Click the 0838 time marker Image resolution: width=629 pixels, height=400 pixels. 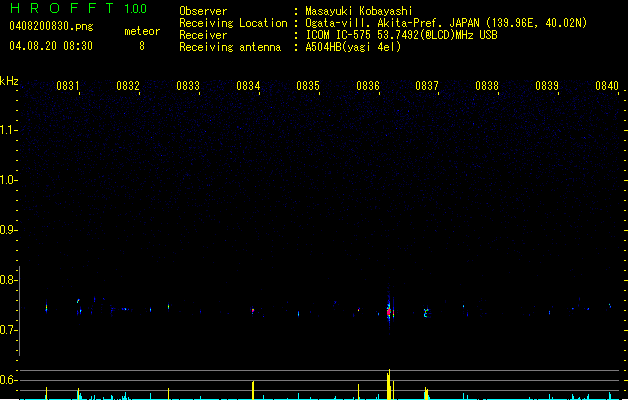pyautogui.click(x=487, y=86)
